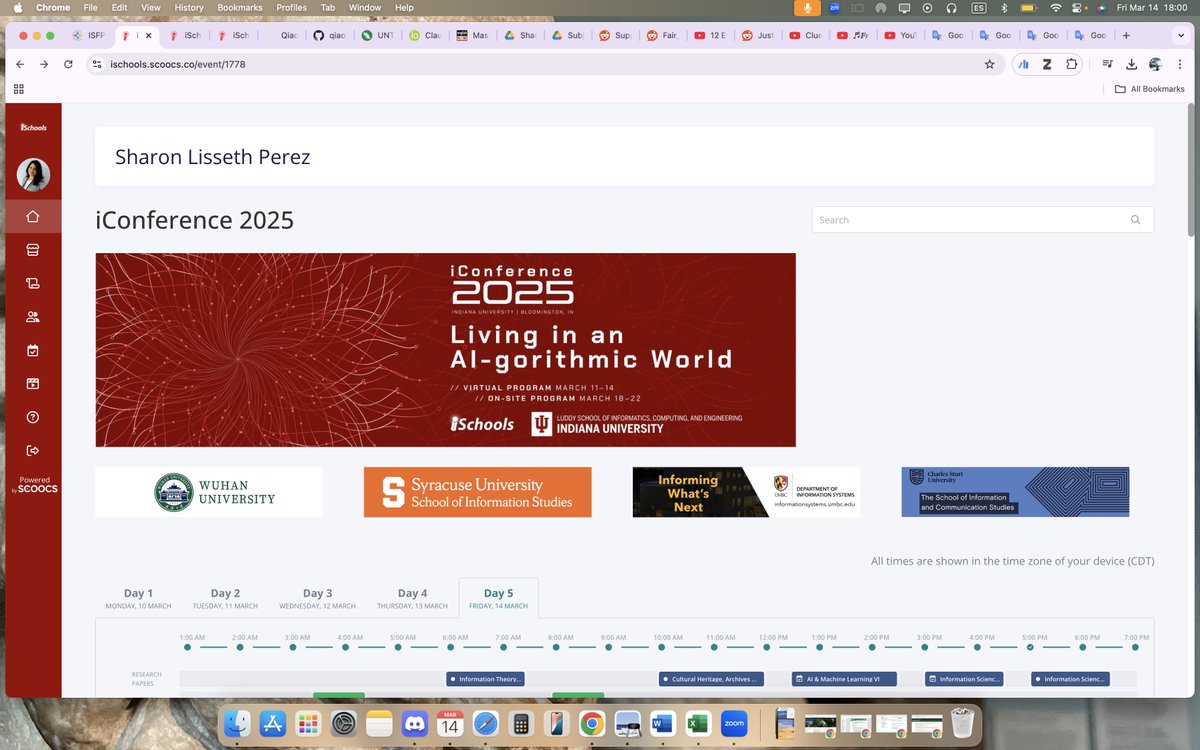The image size is (1200, 750).
Task: Click the browser forward arrow
Action: click(44, 64)
